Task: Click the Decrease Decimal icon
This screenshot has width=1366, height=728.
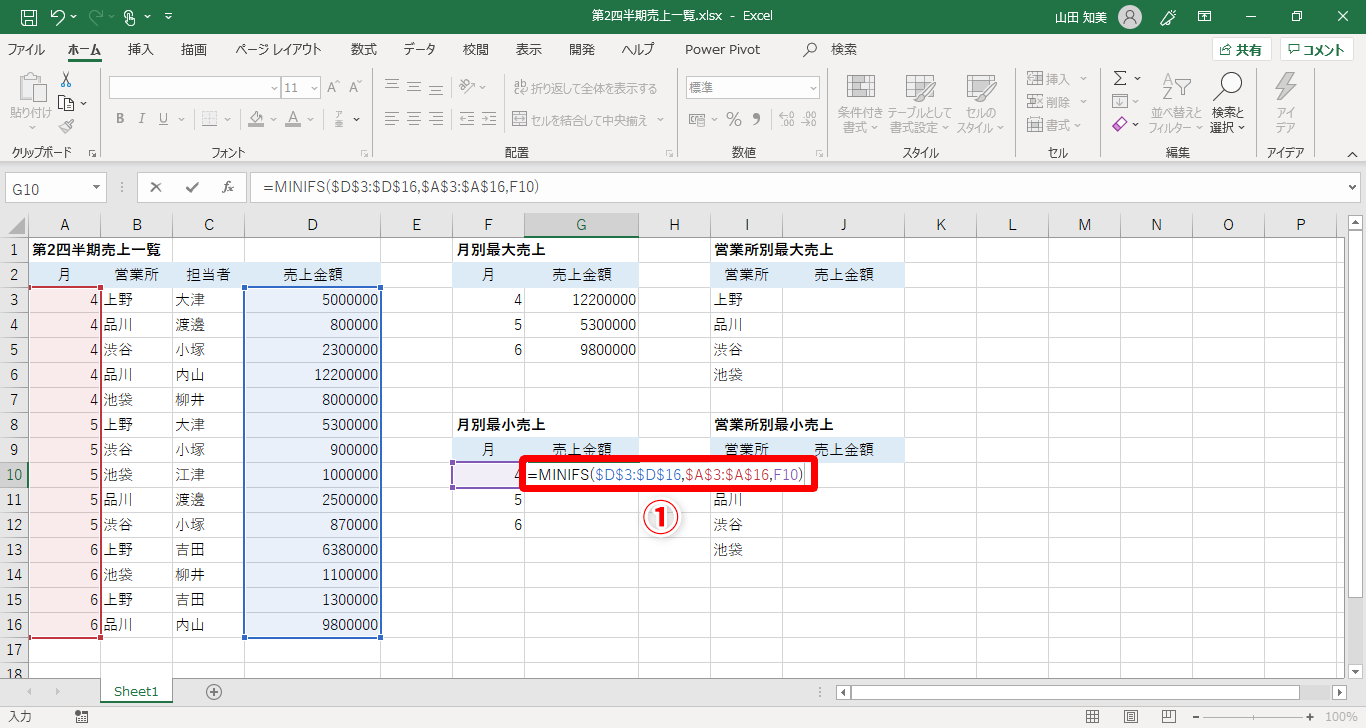Action: 809,119
